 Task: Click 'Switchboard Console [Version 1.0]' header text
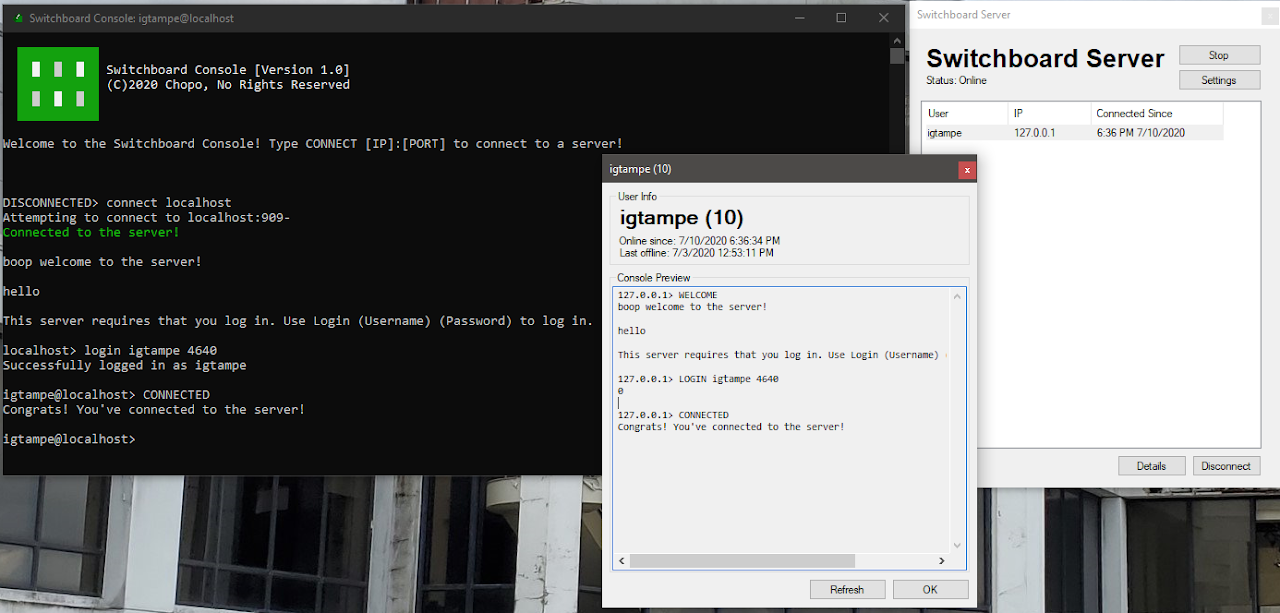(x=228, y=70)
